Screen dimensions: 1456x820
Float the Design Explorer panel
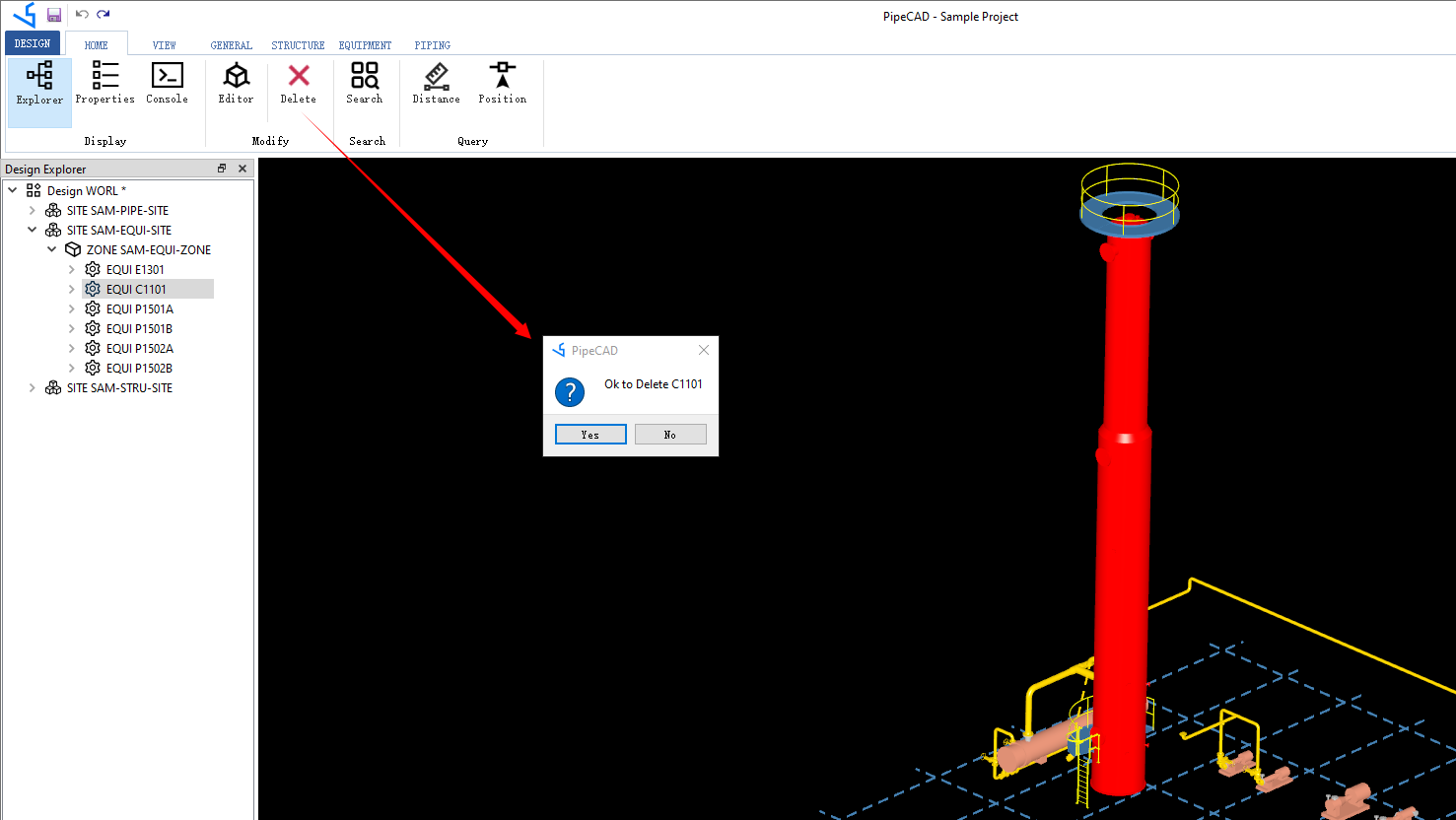click(x=222, y=169)
